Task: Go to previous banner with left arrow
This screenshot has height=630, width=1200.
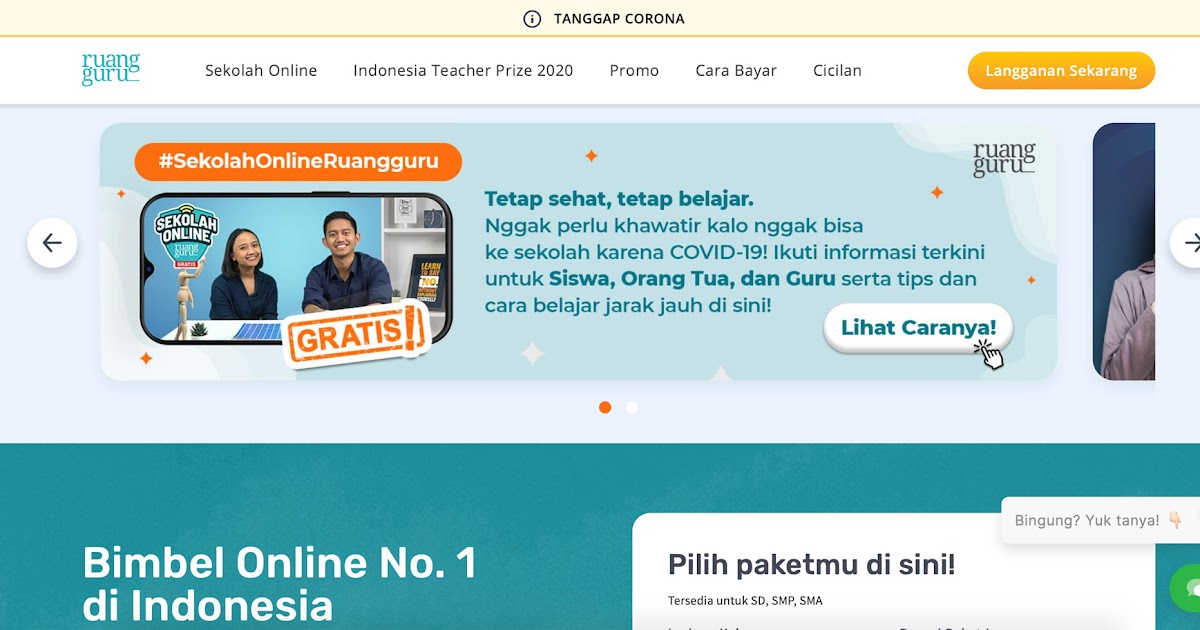Action: pos(52,243)
